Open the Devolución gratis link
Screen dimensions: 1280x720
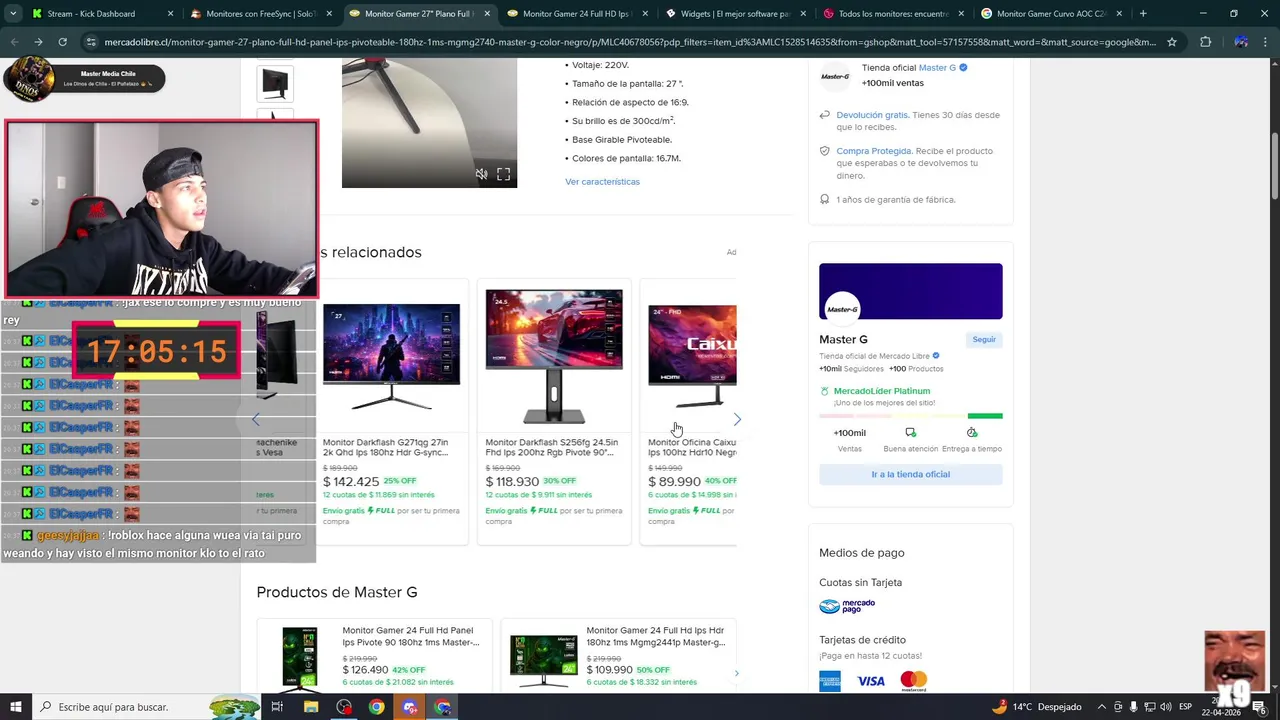[x=872, y=115]
